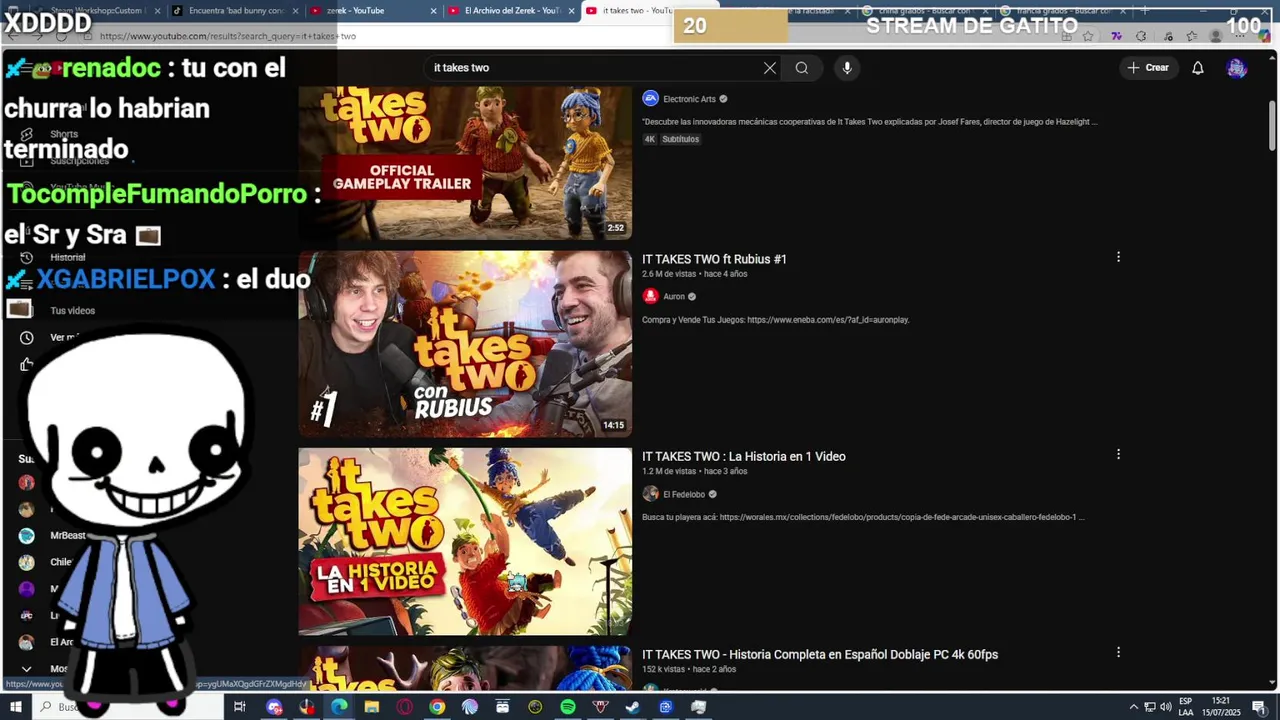Clear the YouTube search box with the X
The height and width of the screenshot is (720, 1280).
coord(769,68)
